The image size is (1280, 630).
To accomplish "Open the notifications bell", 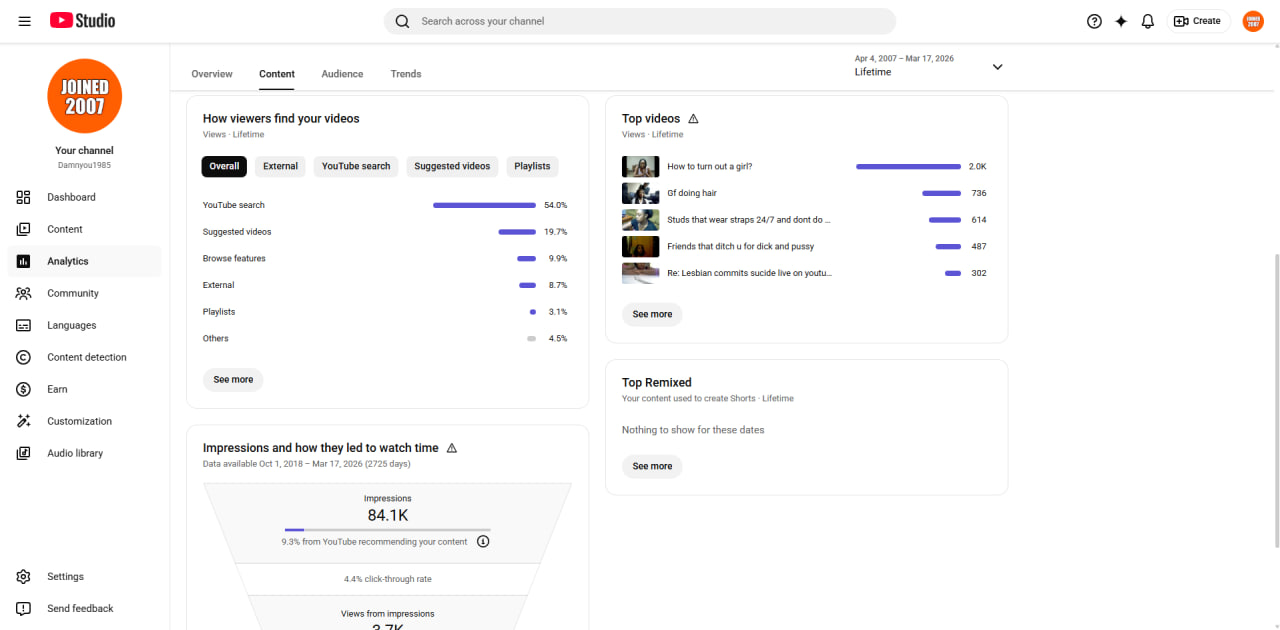I will pos(1148,21).
